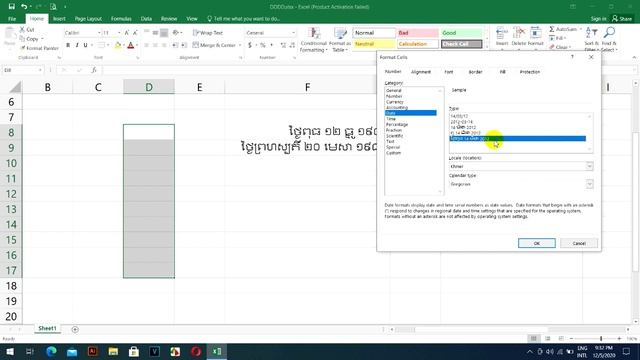Open the Protection tab in Format Cells
Image resolution: width=640 pixels, height=360 pixels.
point(530,72)
